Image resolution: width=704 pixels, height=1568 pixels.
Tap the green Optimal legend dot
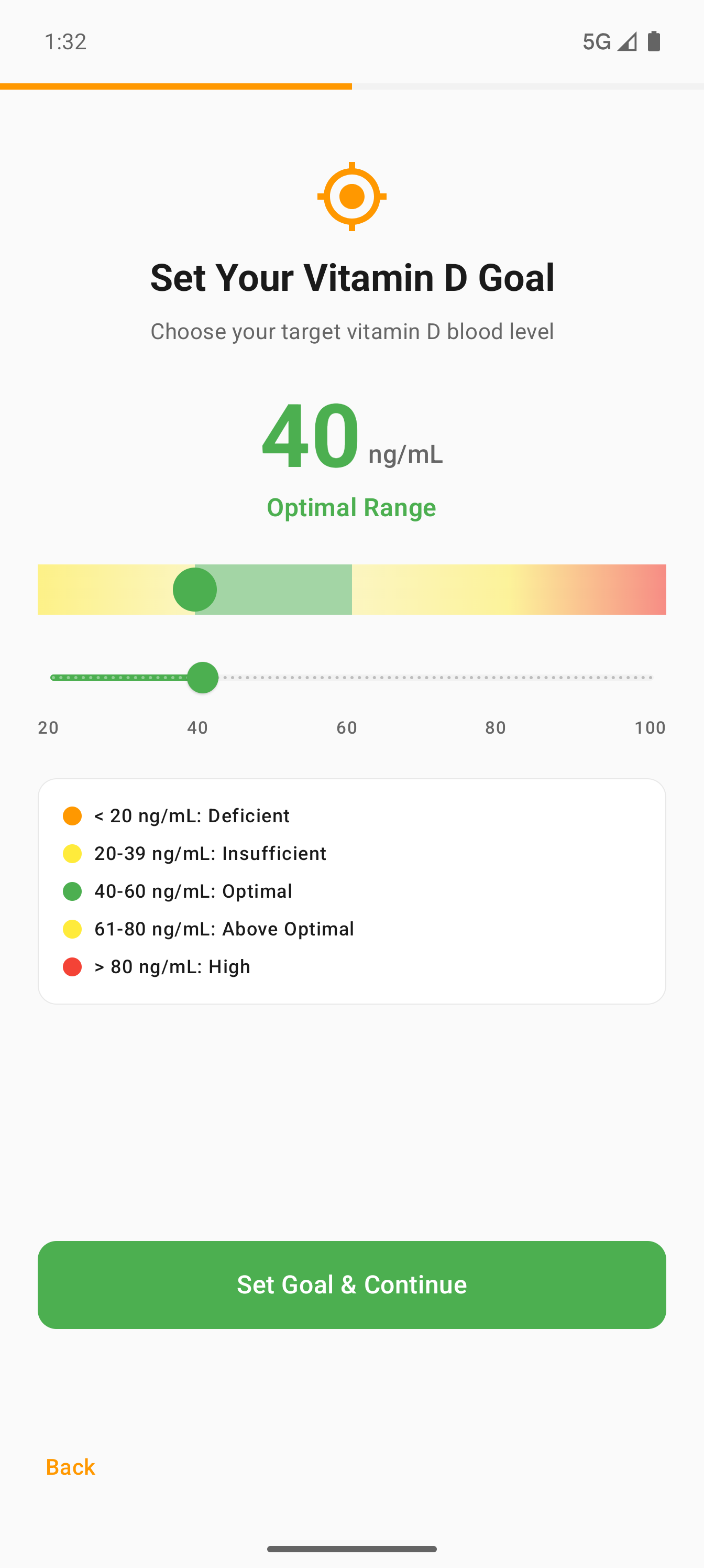72,891
